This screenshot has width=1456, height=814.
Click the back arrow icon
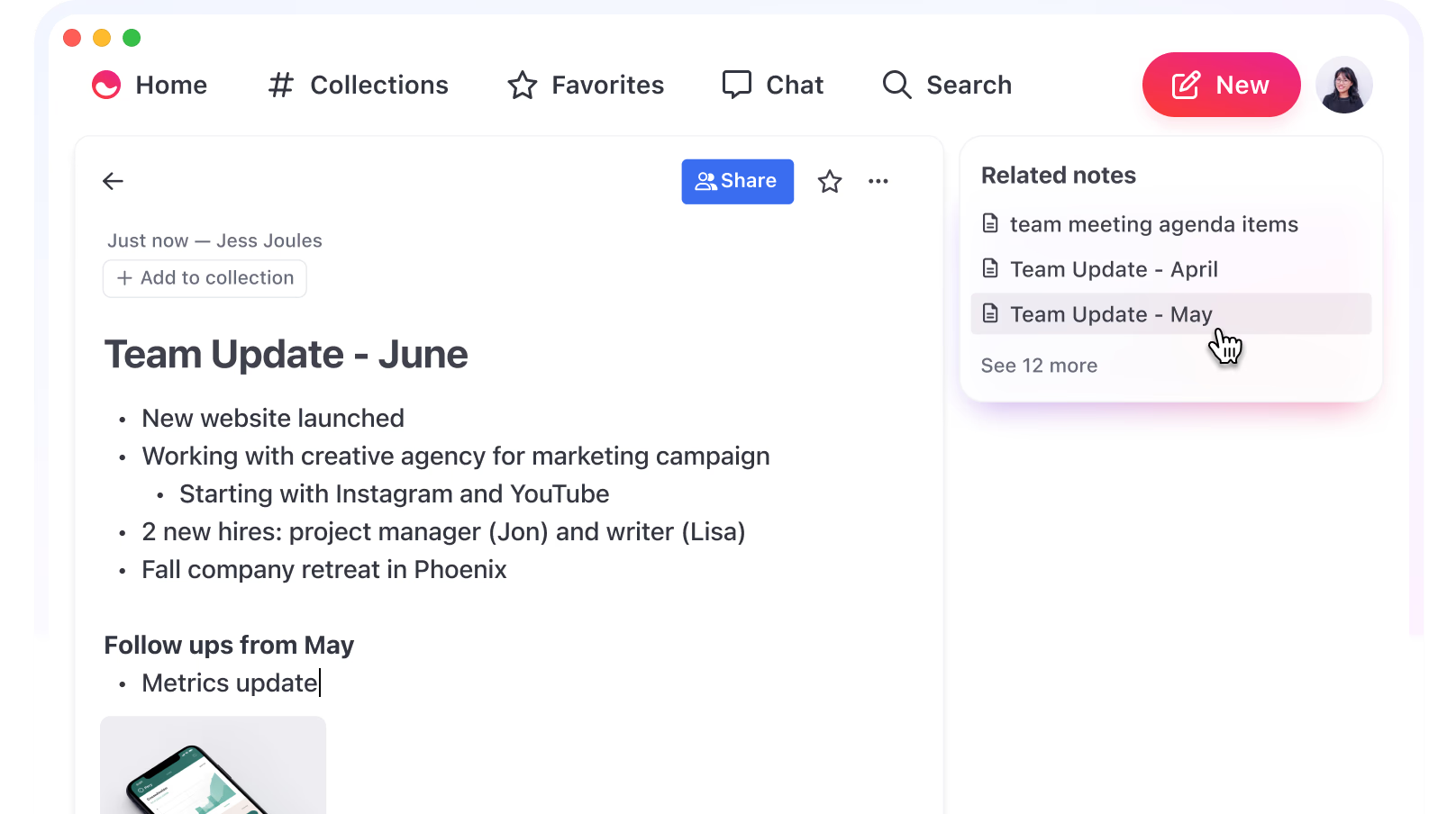click(113, 181)
